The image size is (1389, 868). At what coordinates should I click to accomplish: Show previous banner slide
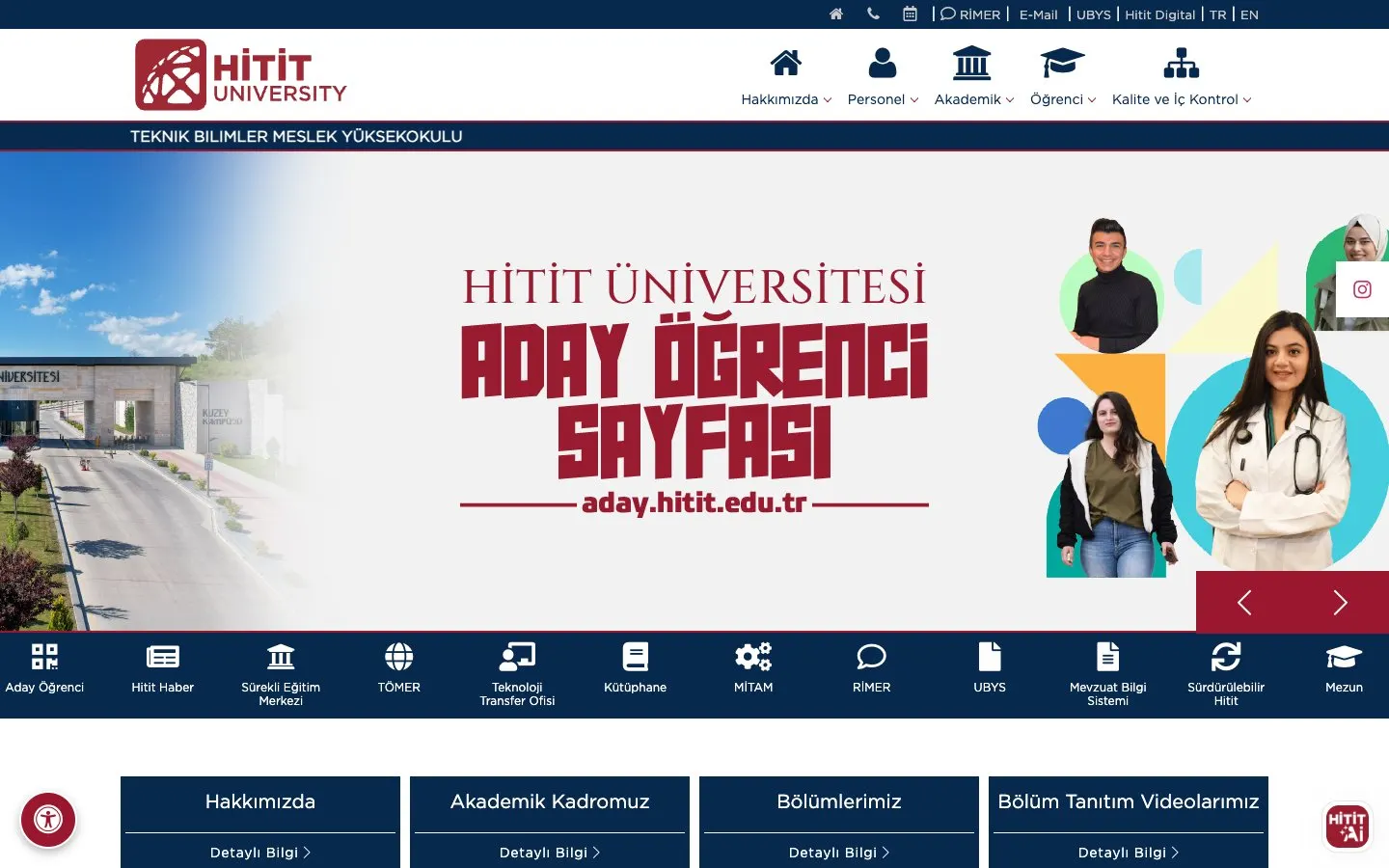click(x=1244, y=602)
